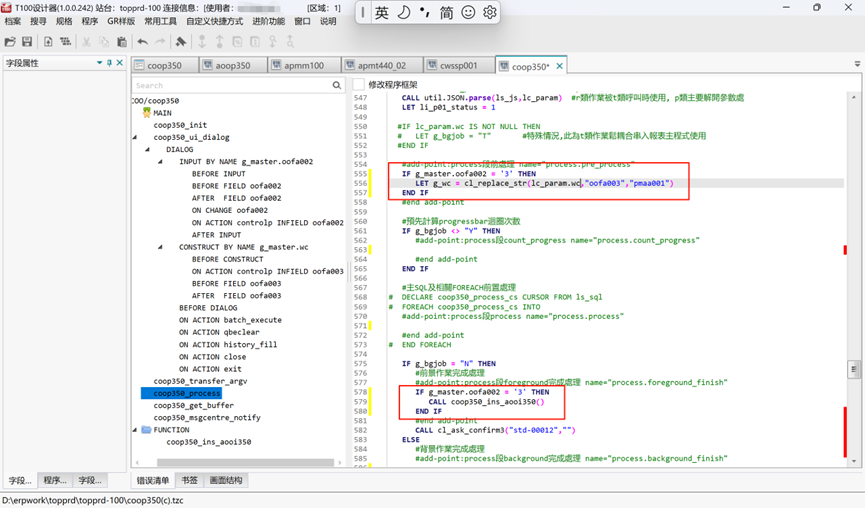
Task: Click the redo arrow icon
Action: (x=160, y=41)
